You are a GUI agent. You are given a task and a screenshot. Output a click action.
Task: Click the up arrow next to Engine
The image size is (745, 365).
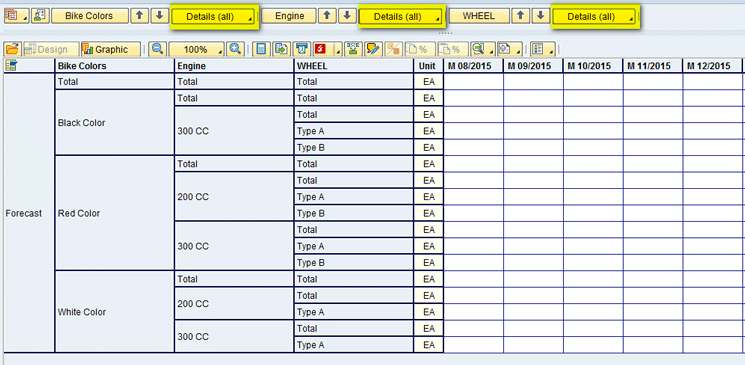[x=327, y=16]
